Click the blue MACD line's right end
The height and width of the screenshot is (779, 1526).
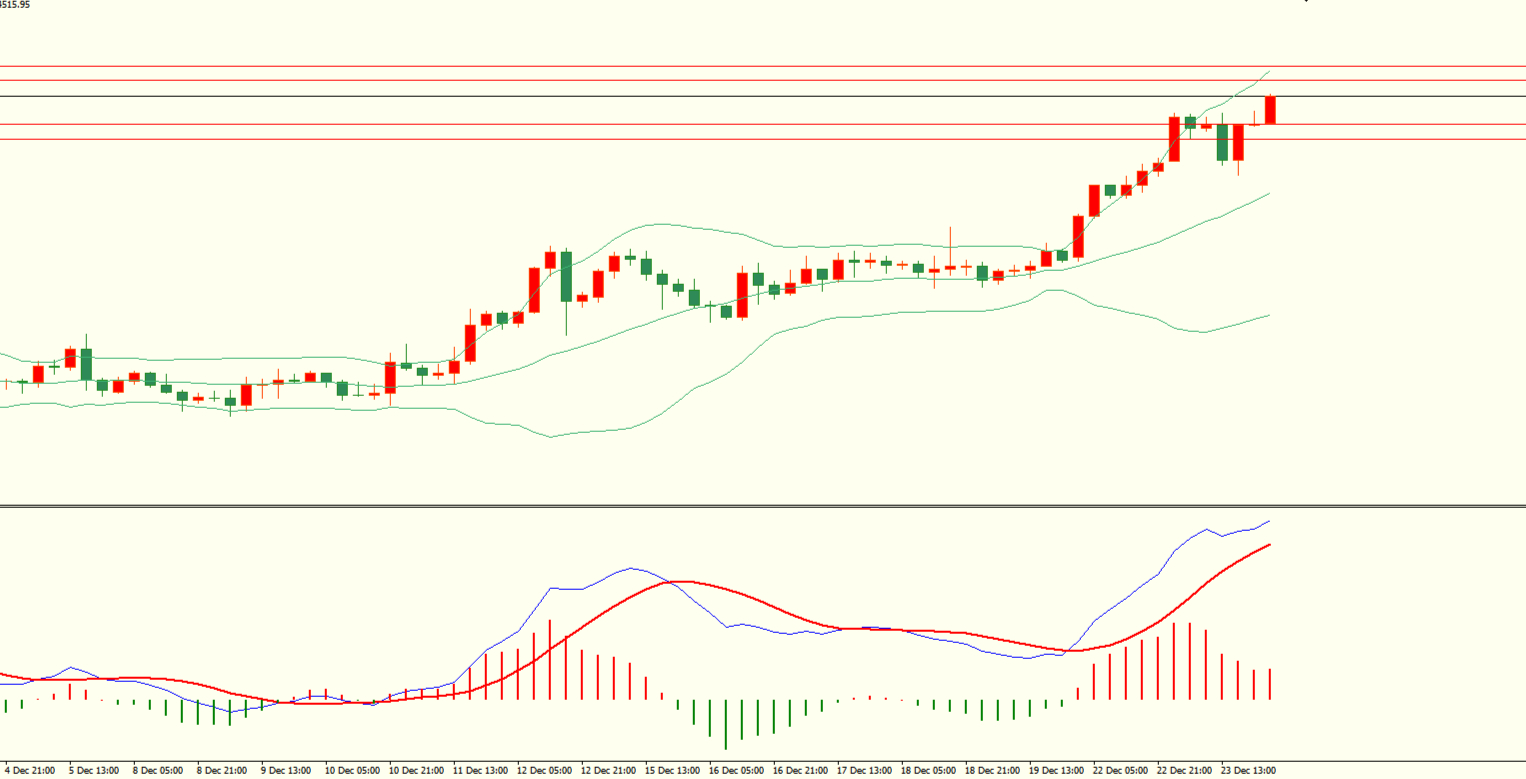coord(1268,521)
